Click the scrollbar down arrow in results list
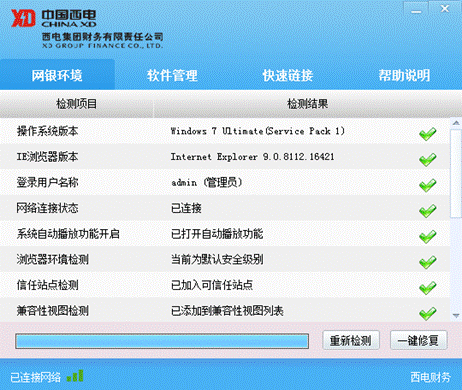The width and height of the screenshot is (462, 390). [456, 315]
